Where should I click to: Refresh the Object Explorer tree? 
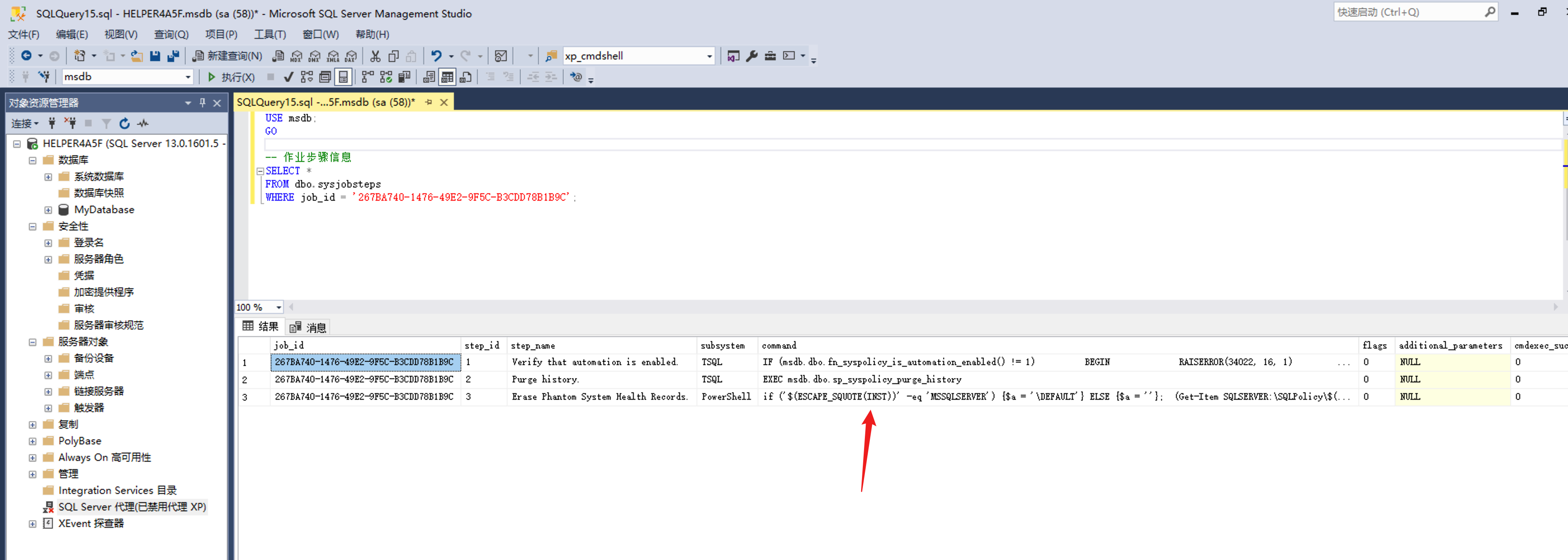[x=124, y=124]
